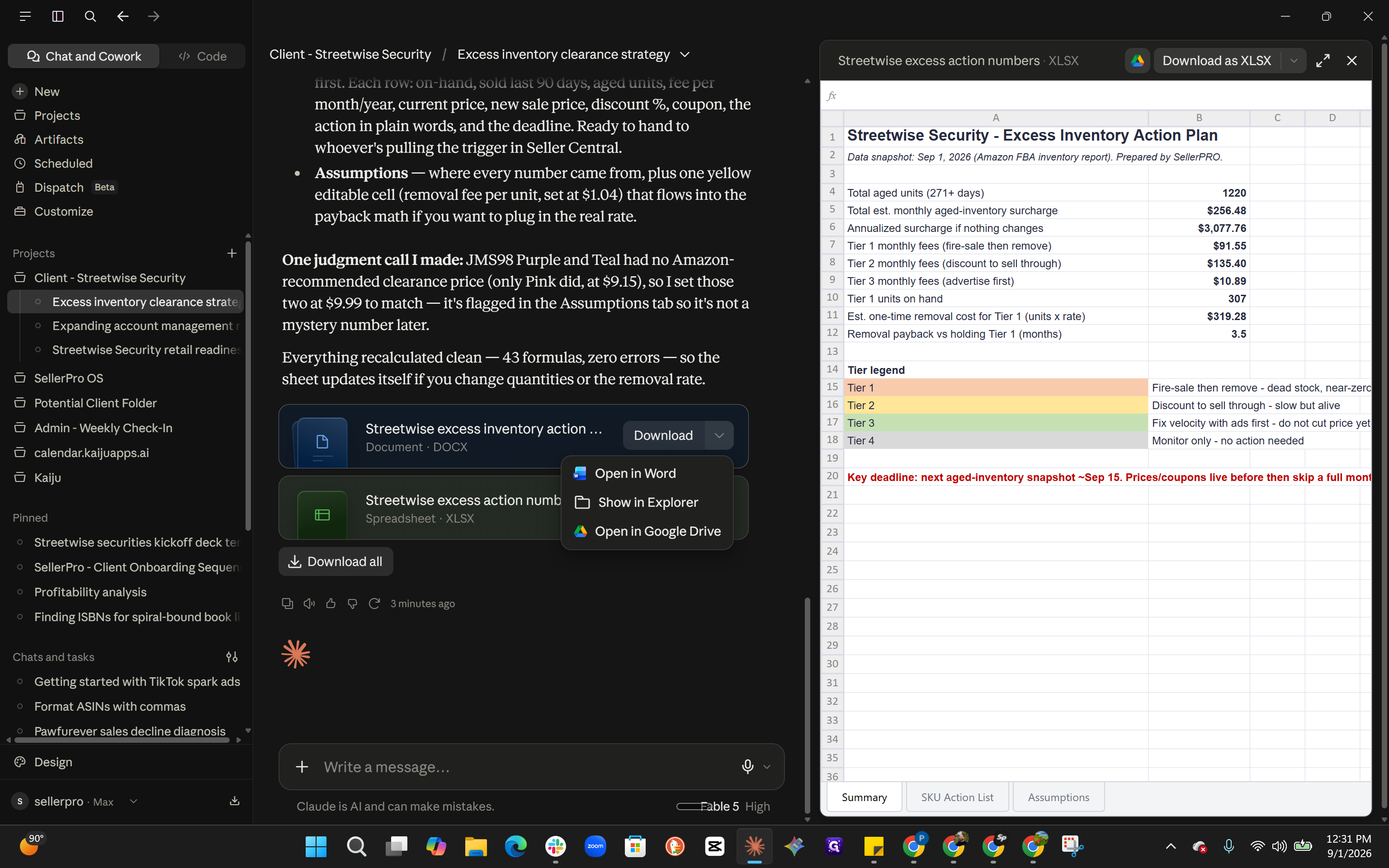This screenshot has width=1389, height=868.
Task: Switch to the SKU Action List sheet tab
Action: (957, 797)
